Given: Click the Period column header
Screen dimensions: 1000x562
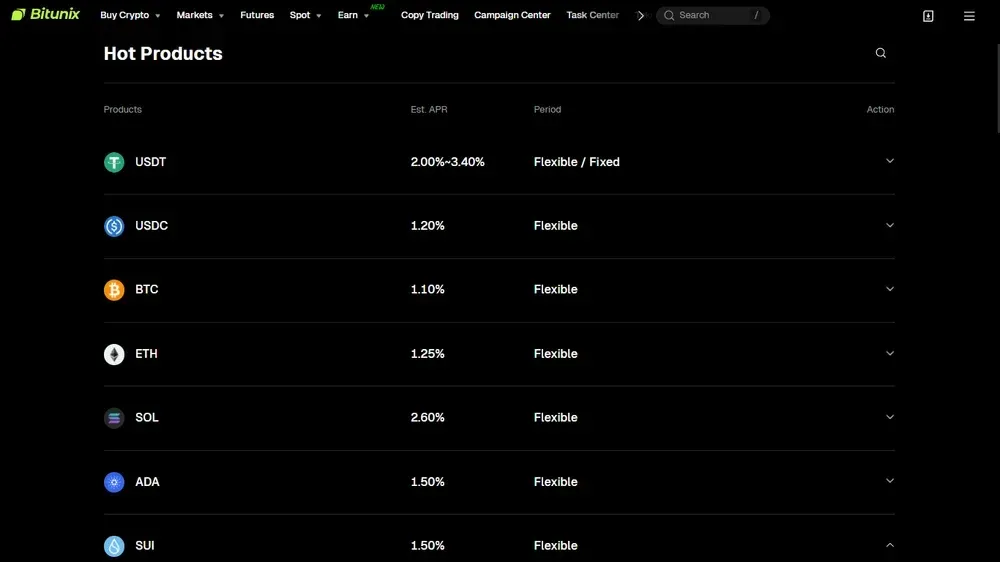Looking at the screenshot, I should 547,110.
